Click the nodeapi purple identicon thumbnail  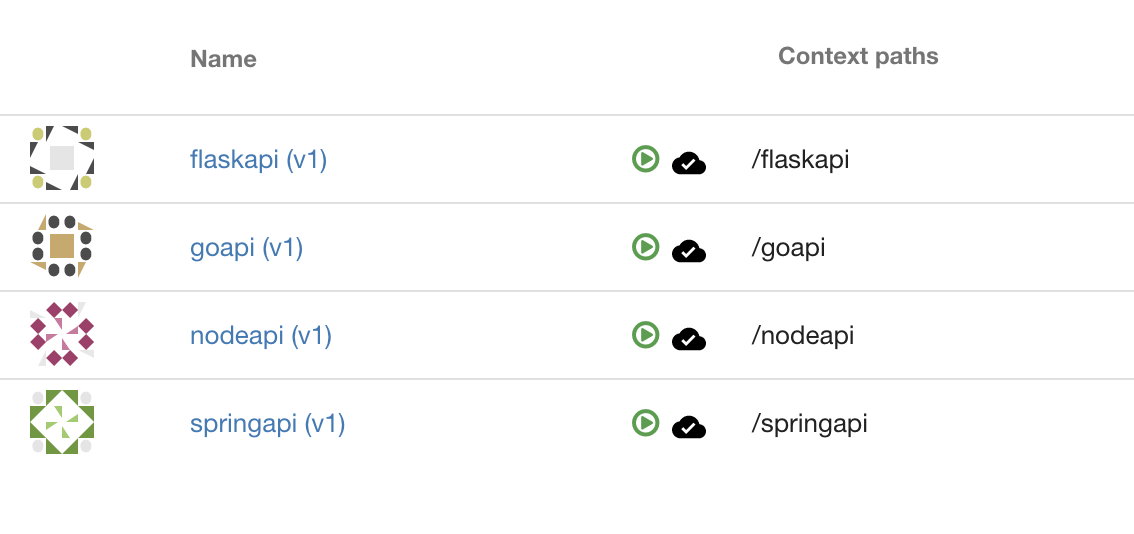click(x=62, y=334)
